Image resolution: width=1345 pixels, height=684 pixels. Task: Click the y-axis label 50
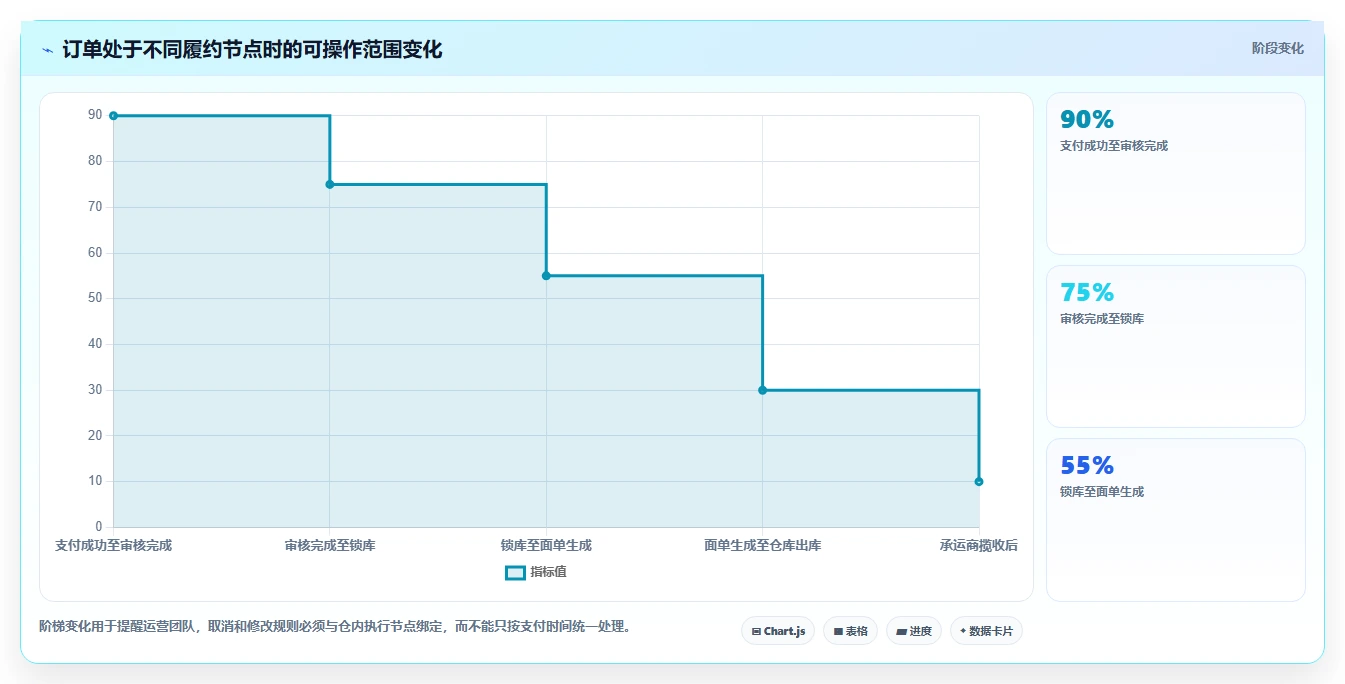95,298
